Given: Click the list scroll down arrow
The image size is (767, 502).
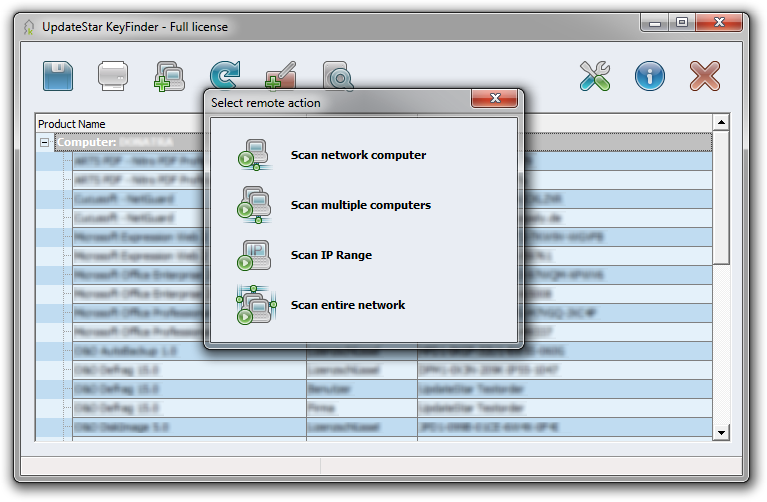Looking at the screenshot, I should (x=721, y=433).
